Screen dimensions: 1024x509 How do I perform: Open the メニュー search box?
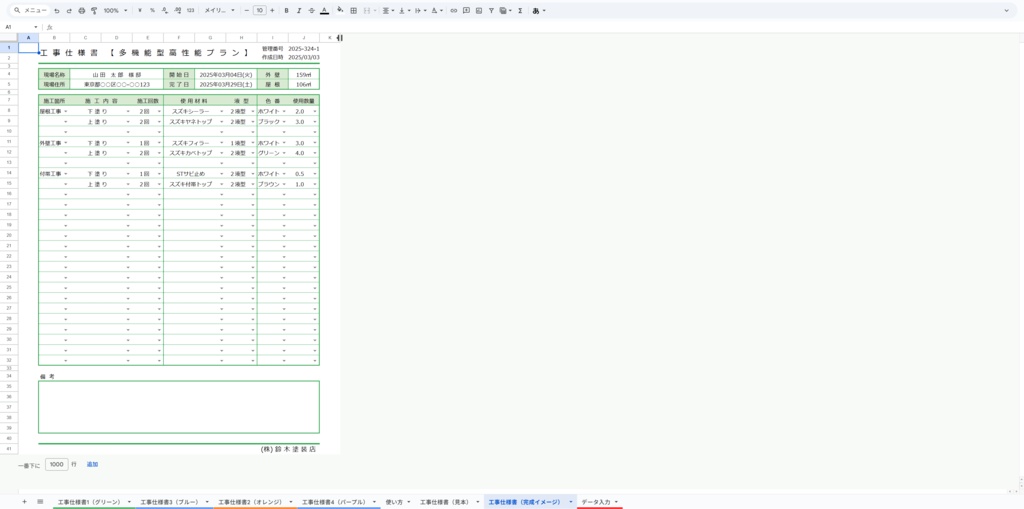[x=31, y=10]
